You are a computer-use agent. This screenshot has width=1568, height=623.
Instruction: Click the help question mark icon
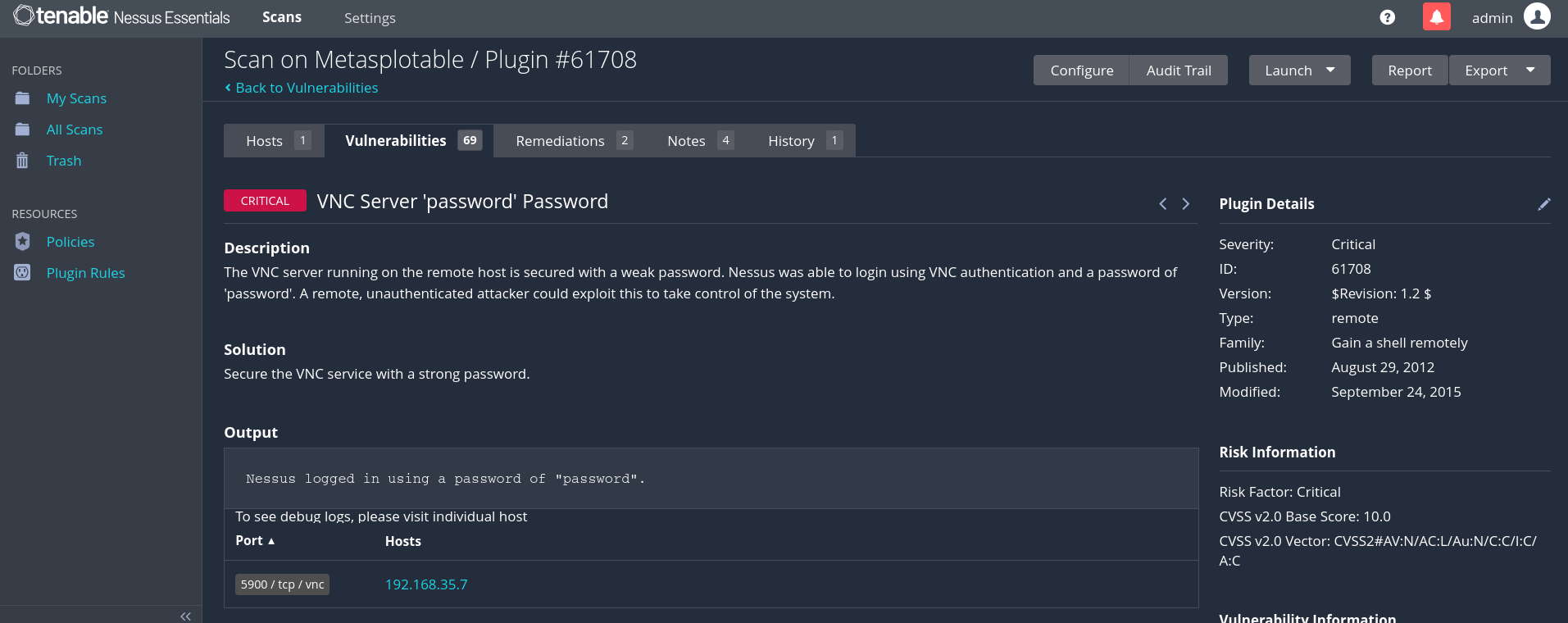1387,17
